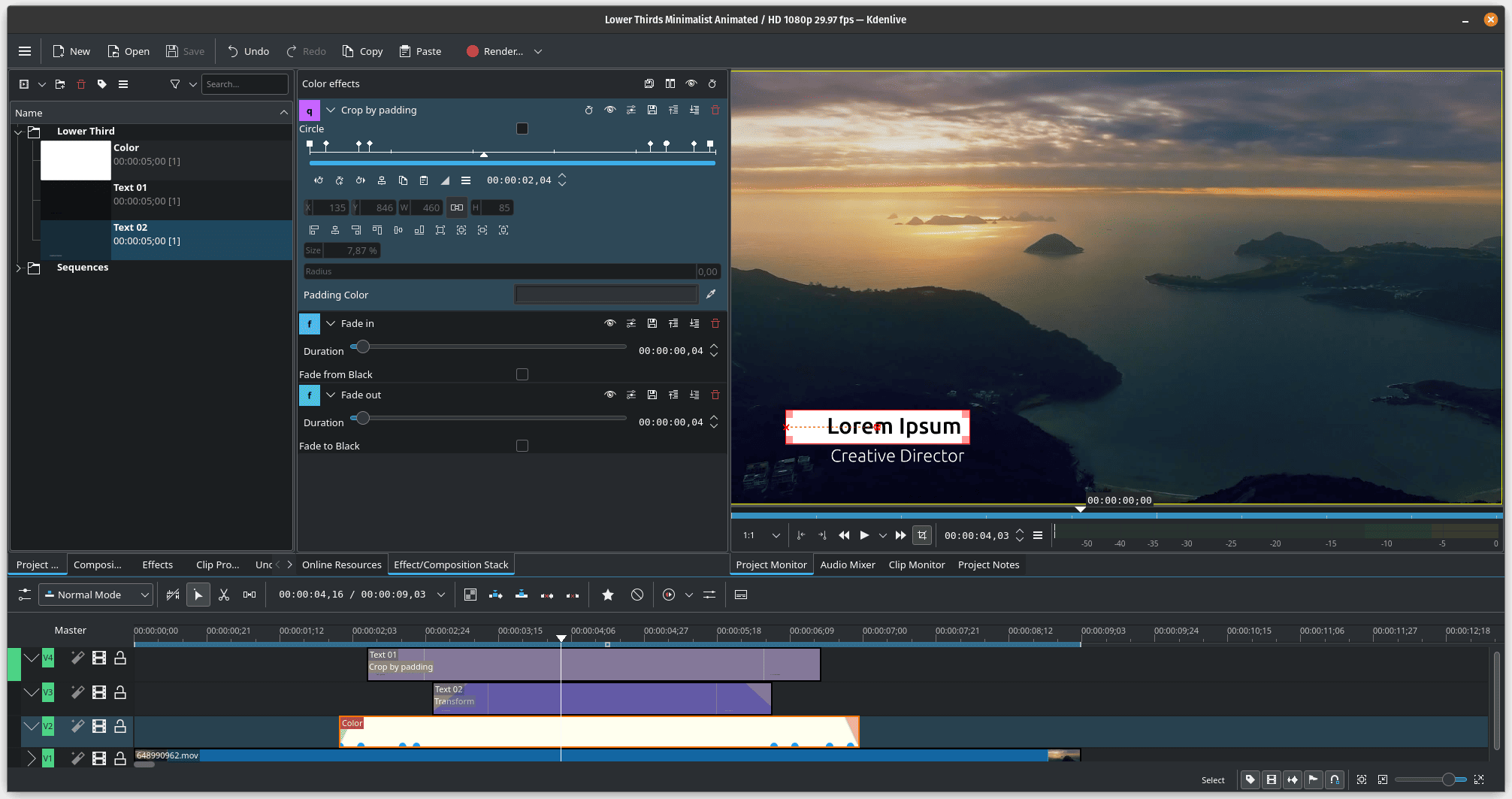
Task: Fit zoom to project icon in status bar
Action: [1362, 779]
